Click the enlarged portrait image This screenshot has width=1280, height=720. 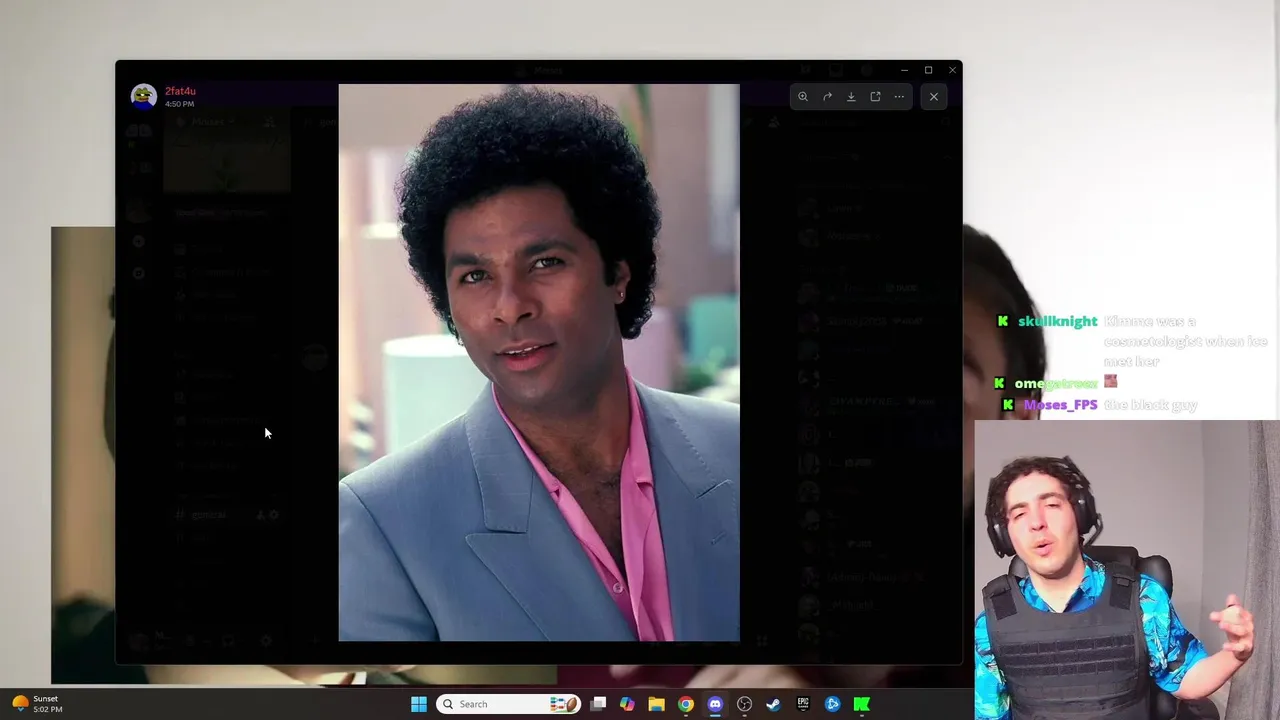tap(539, 362)
